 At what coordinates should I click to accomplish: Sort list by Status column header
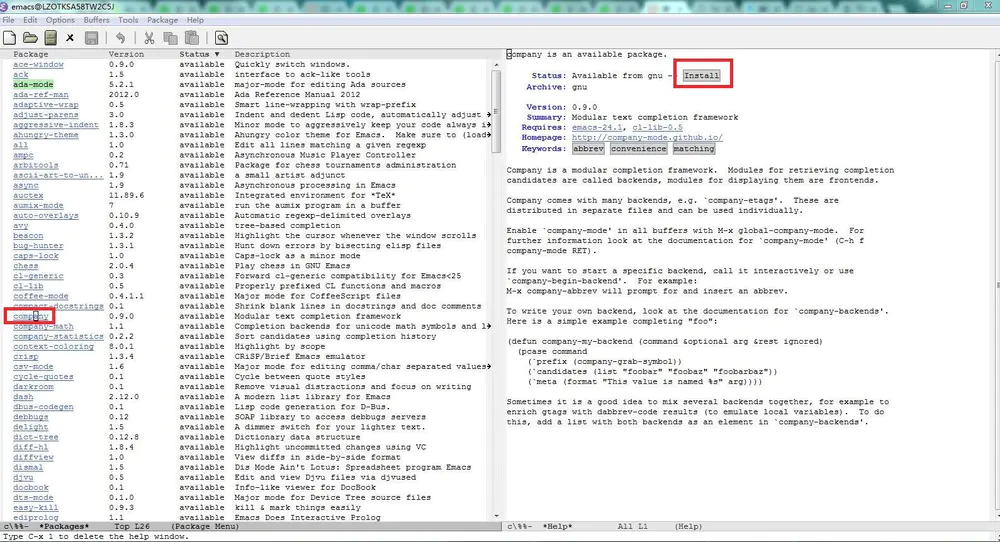[199, 54]
